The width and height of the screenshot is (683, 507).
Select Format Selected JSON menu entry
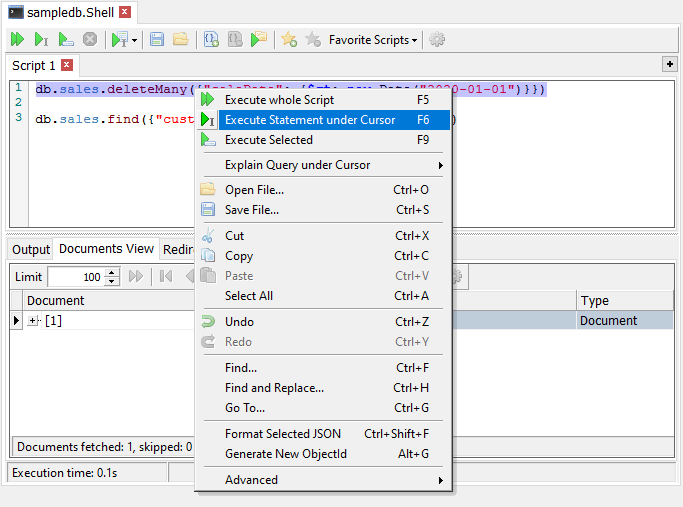point(283,434)
